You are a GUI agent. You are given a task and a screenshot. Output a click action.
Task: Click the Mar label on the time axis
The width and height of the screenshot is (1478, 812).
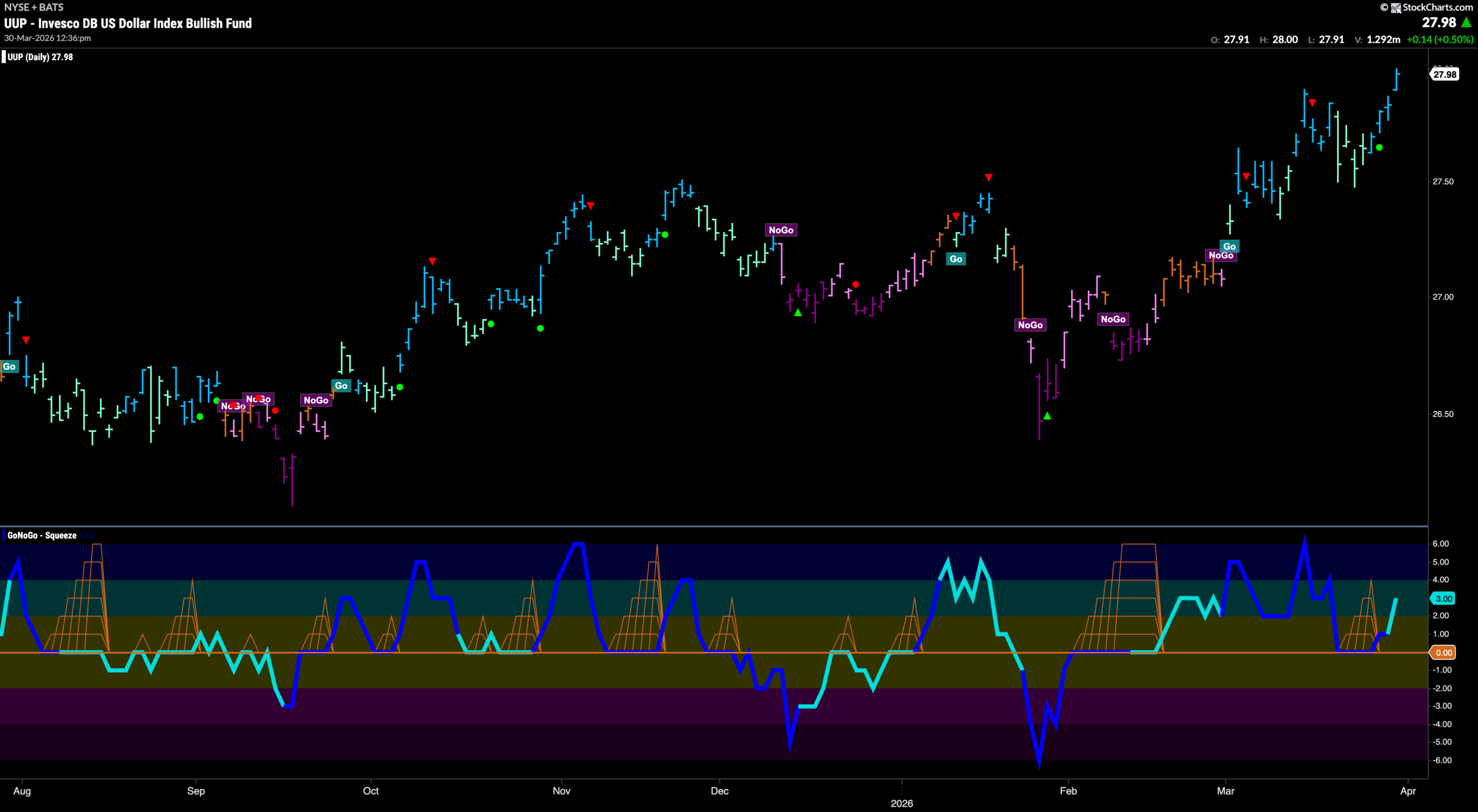point(1225,791)
